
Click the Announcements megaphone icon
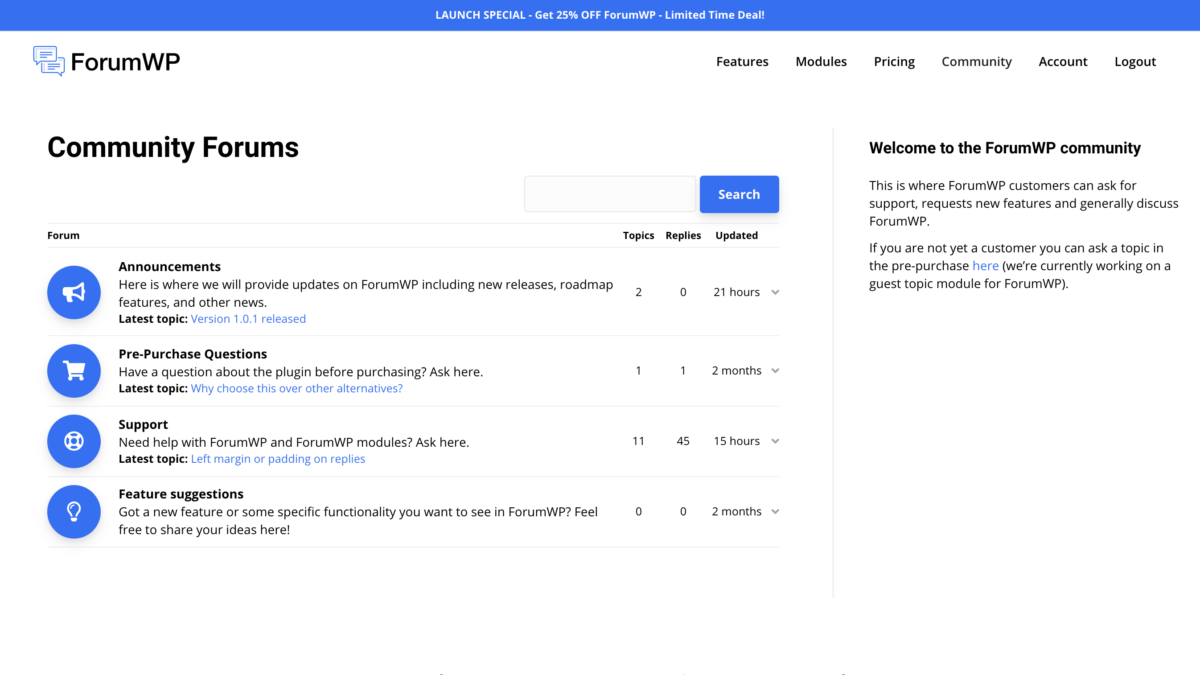pos(74,292)
